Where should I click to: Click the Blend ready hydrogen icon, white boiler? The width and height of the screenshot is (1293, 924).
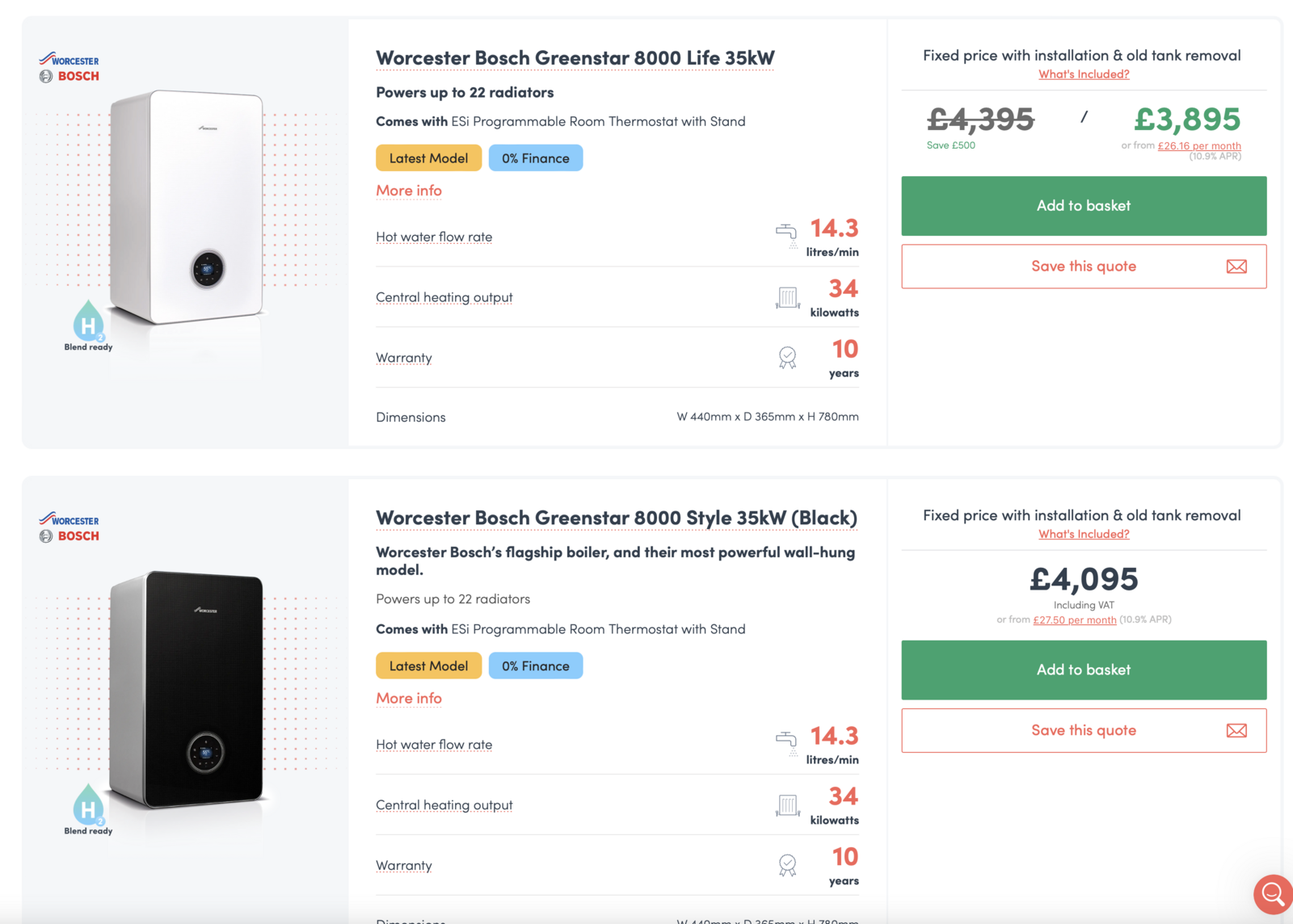[x=88, y=322]
